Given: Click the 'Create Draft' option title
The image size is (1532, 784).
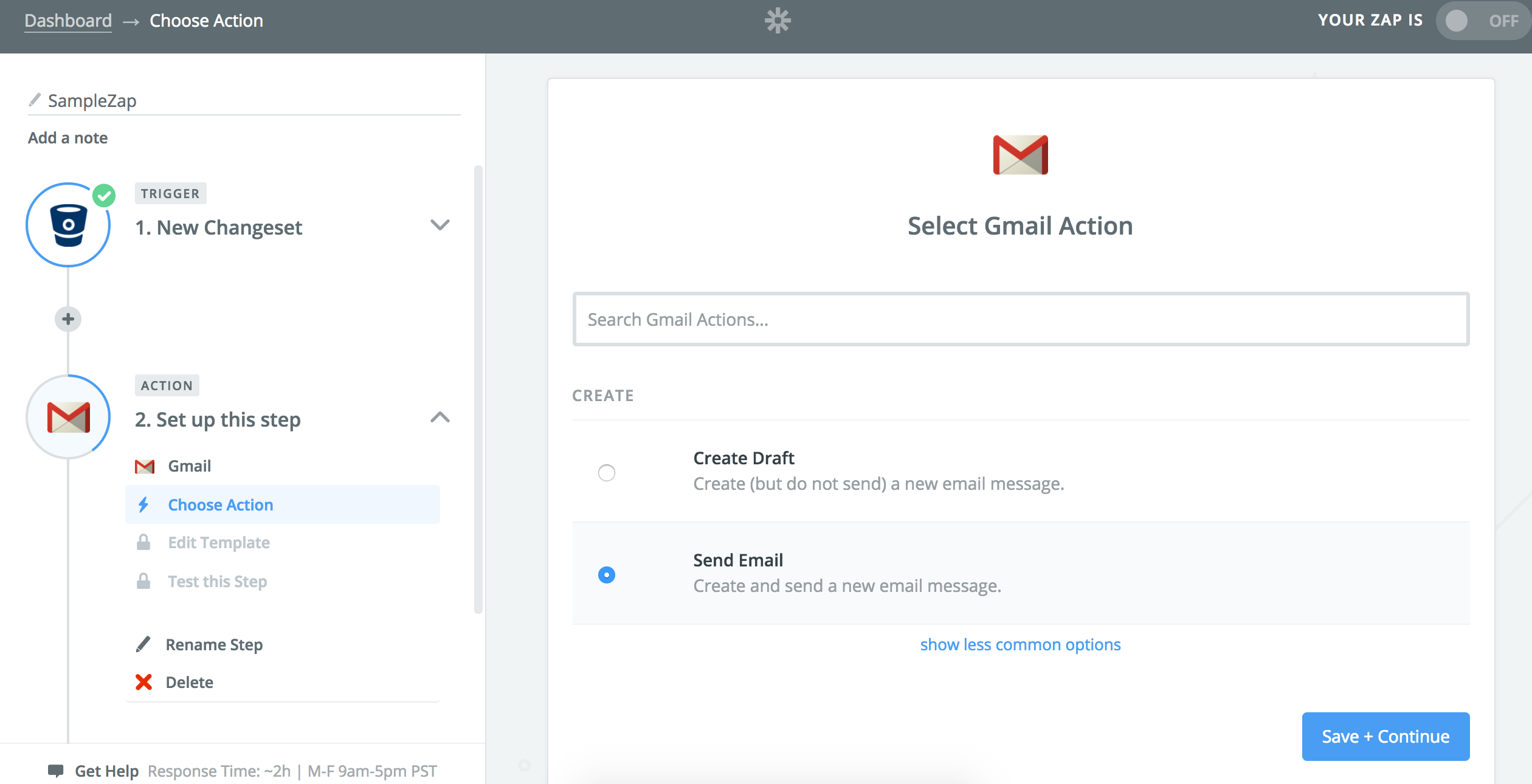Looking at the screenshot, I should (744, 458).
